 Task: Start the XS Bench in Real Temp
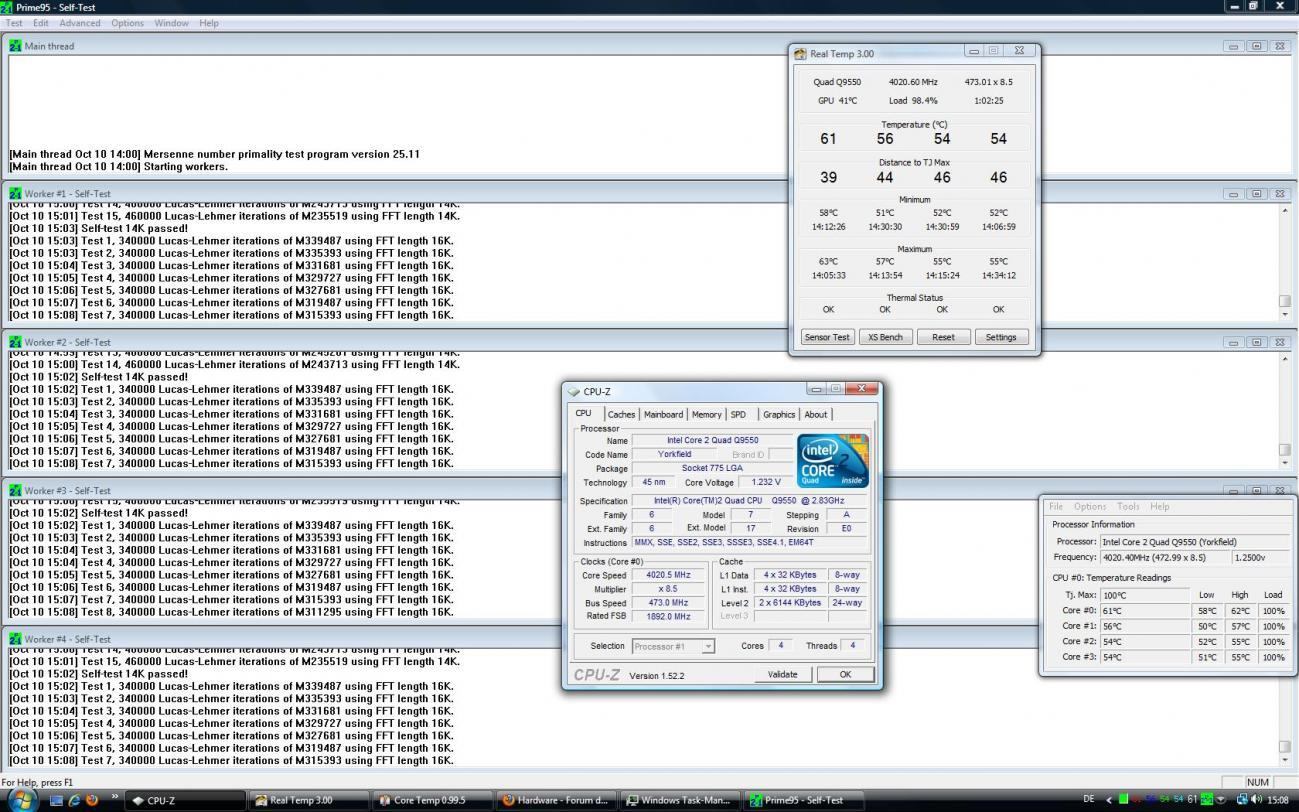[885, 337]
